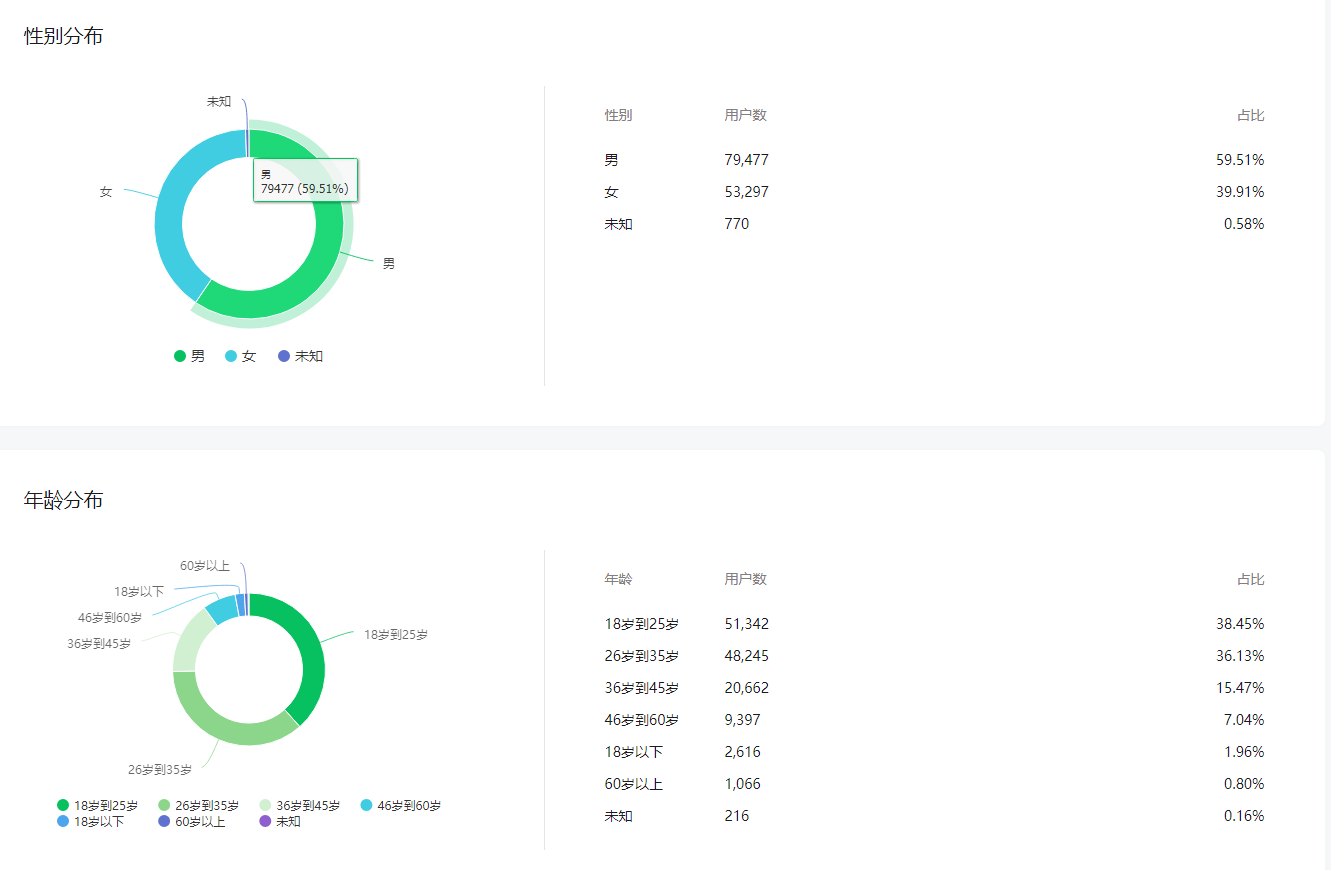Toggle the purple 未知 age legend entry
This screenshot has width=1331, height=870.
coord(280,821)
